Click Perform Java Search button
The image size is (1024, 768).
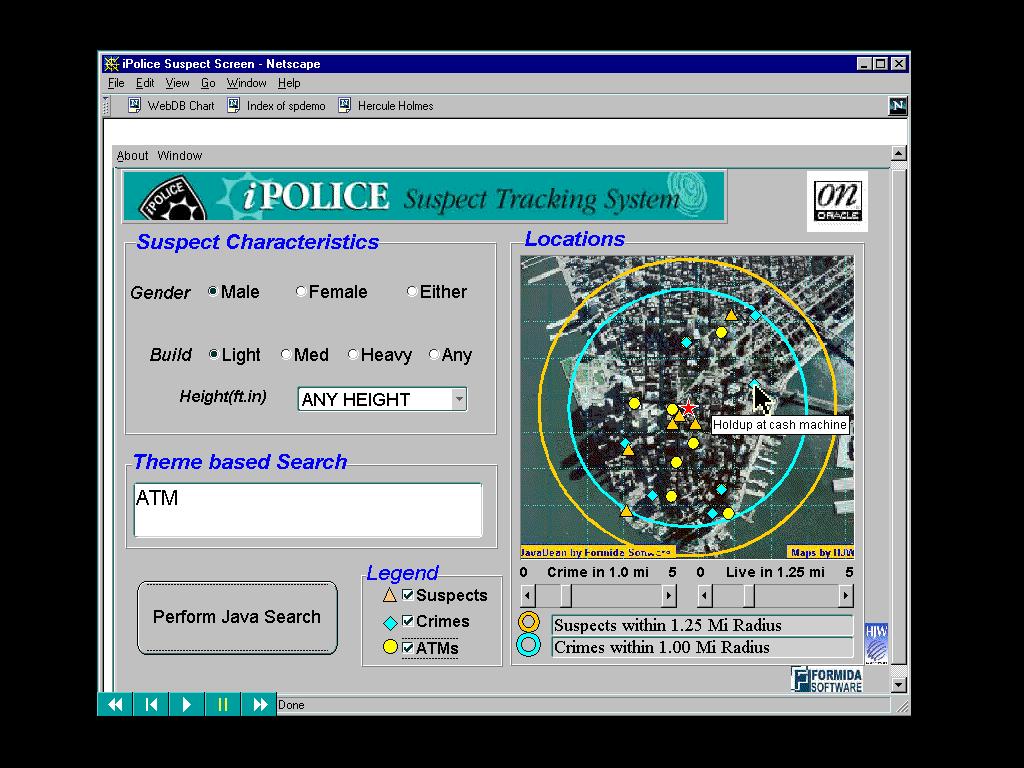pos(237,617)
